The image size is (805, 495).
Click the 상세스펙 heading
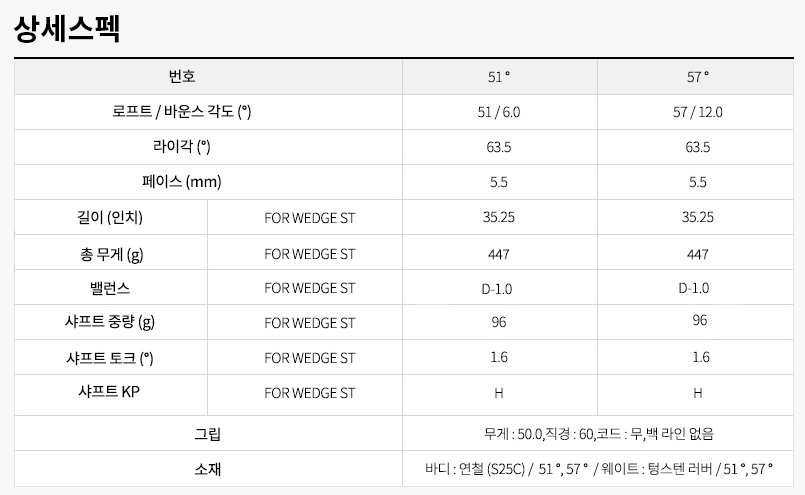pos(67,28)
